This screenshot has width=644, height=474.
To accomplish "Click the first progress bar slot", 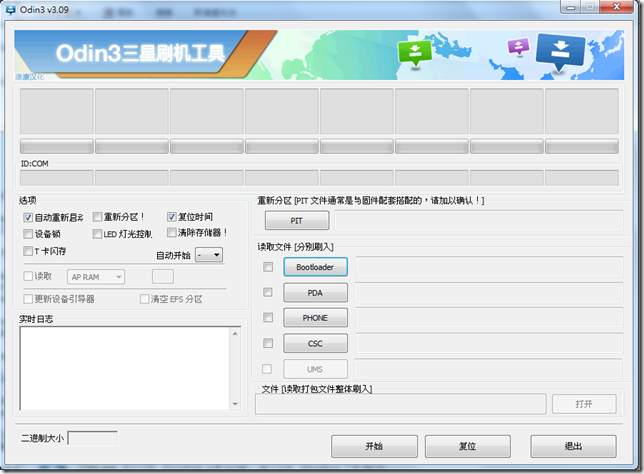I will coord(57,146).
